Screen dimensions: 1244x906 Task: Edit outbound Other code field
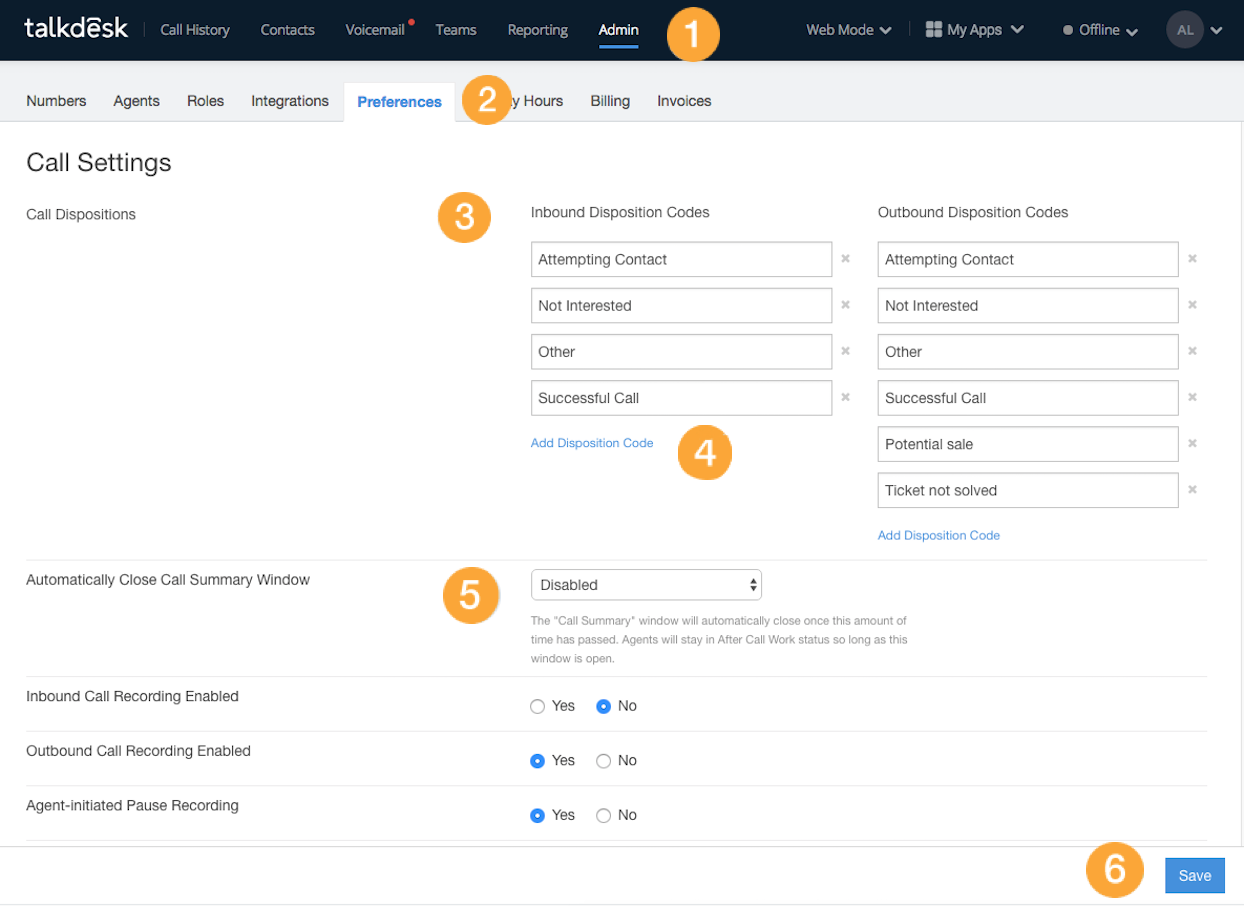click(1028, 351)
